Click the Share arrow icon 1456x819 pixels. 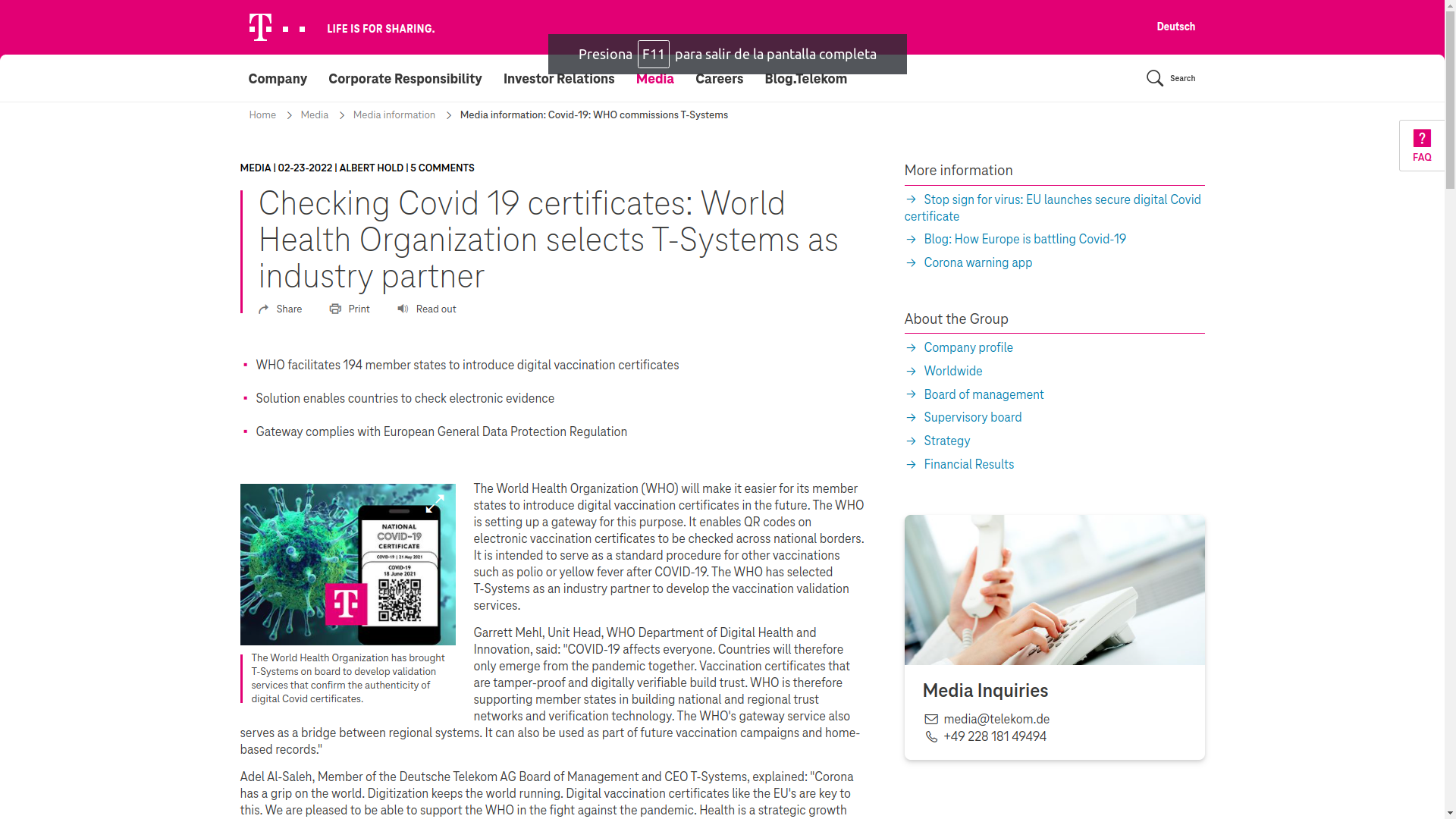[x=263, y=309]
